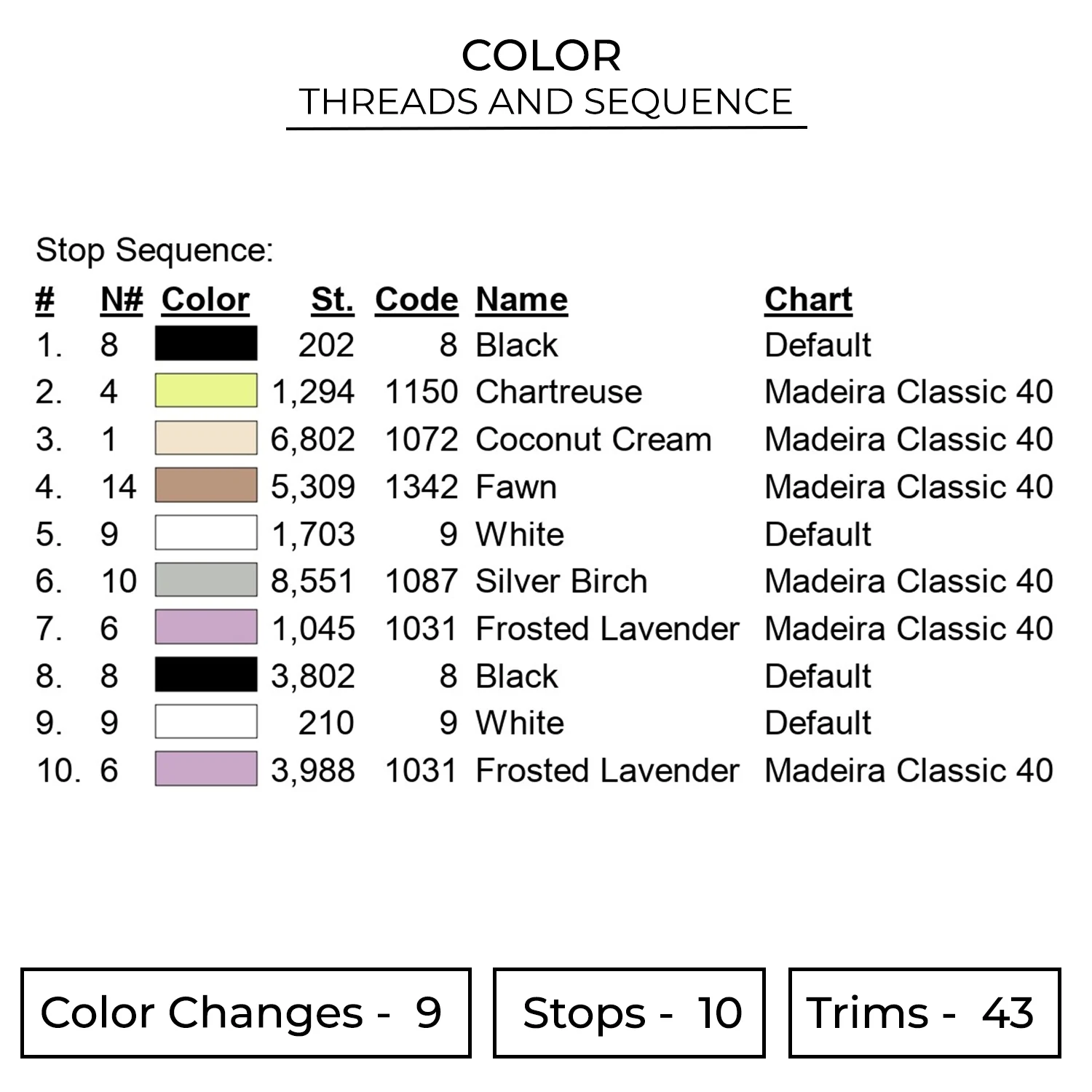Select the black swatch in row 8
This screenshot has height=1092, width=1092.
(206, 675)
